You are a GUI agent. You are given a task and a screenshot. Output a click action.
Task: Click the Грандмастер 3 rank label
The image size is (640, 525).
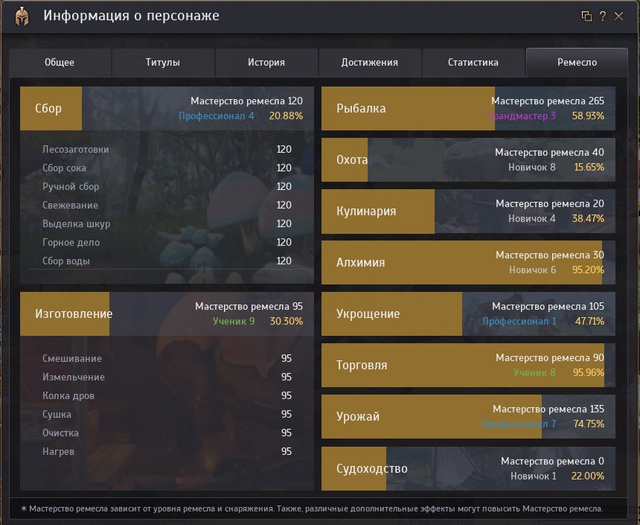tap(522, 116)
